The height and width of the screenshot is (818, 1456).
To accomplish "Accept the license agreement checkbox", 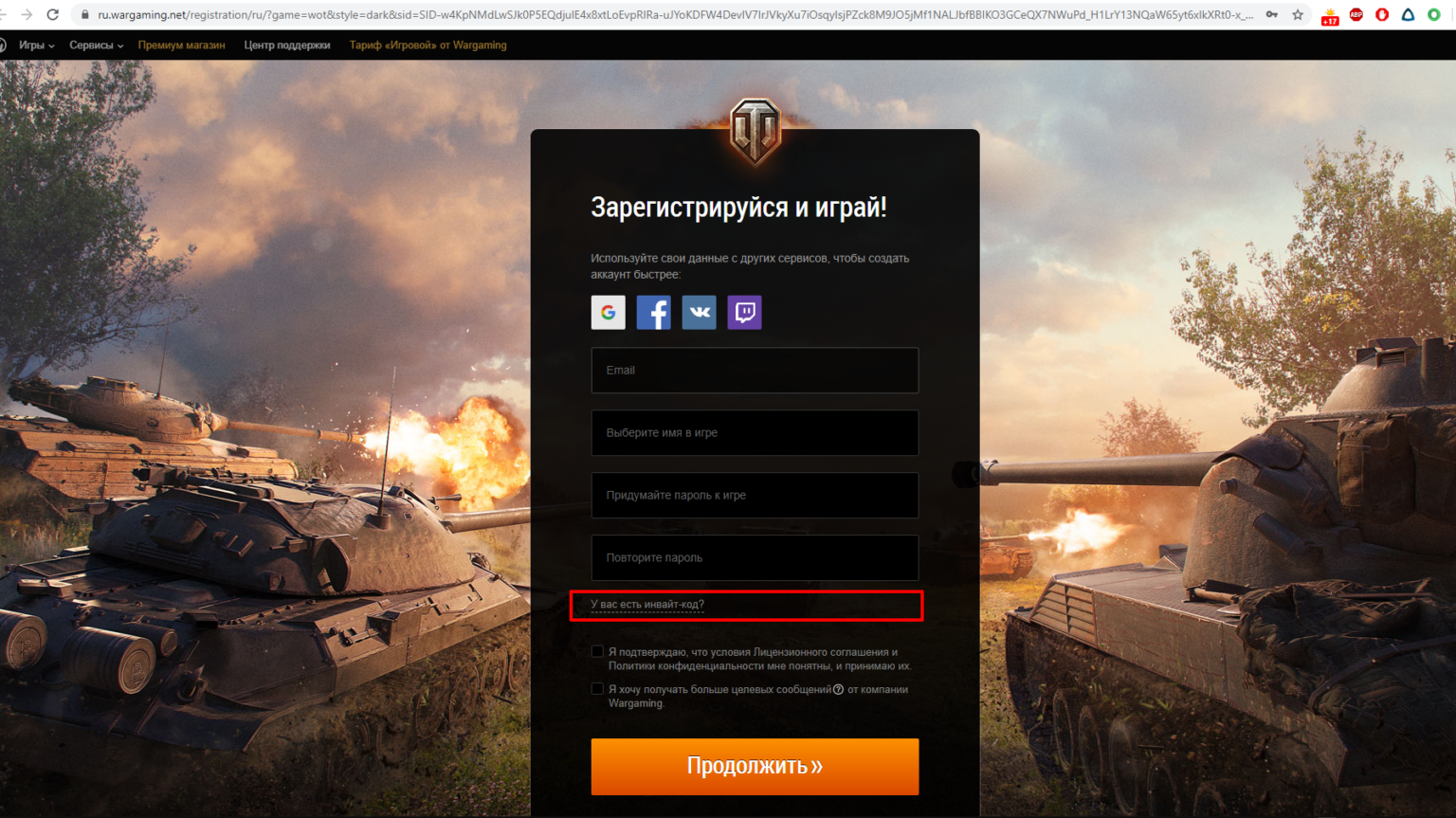I will click(x=597, y=651).
